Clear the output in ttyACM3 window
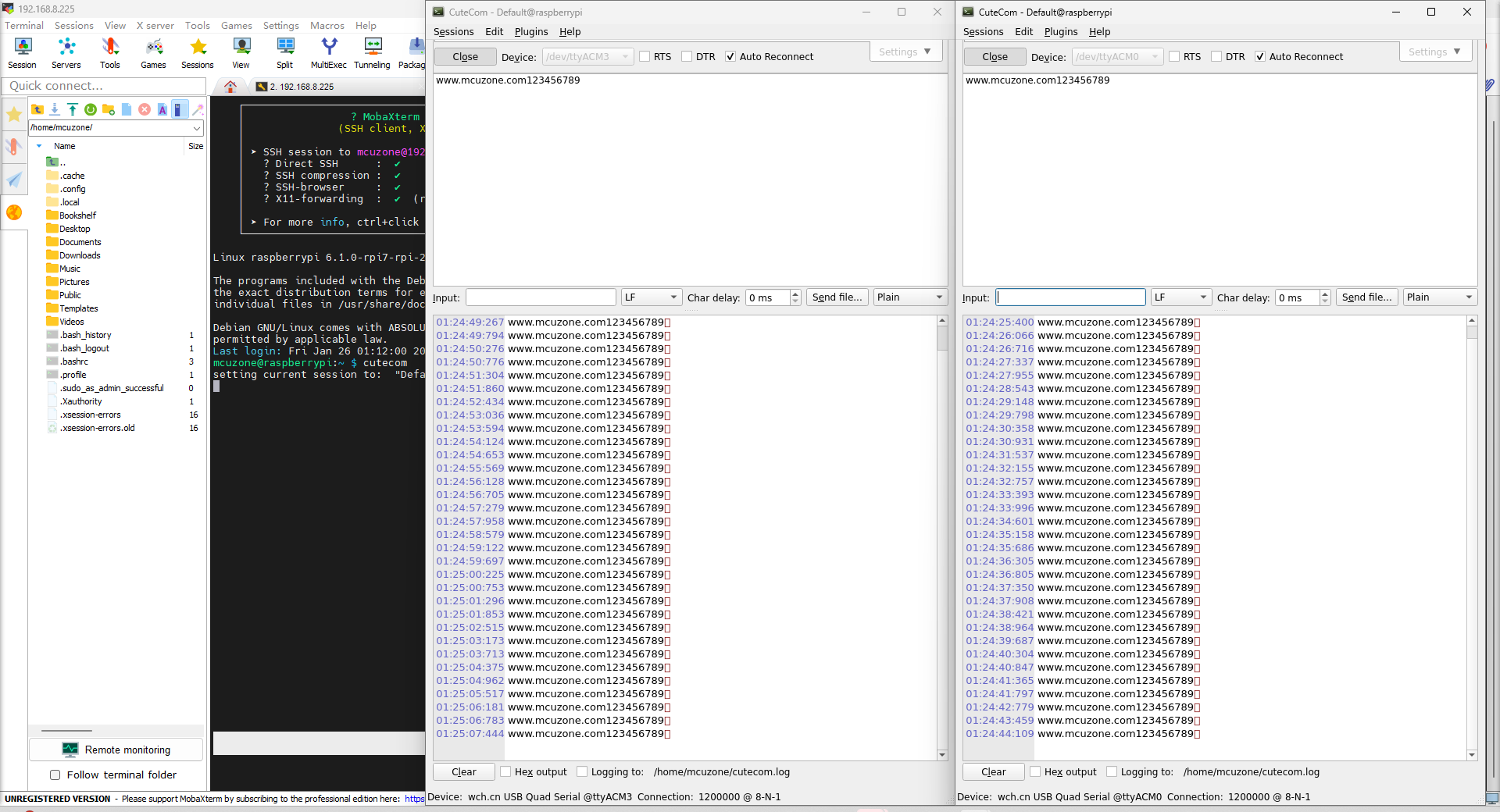Image resolution: width=1500 pixels, height=812 pixels. click(464, 771)
